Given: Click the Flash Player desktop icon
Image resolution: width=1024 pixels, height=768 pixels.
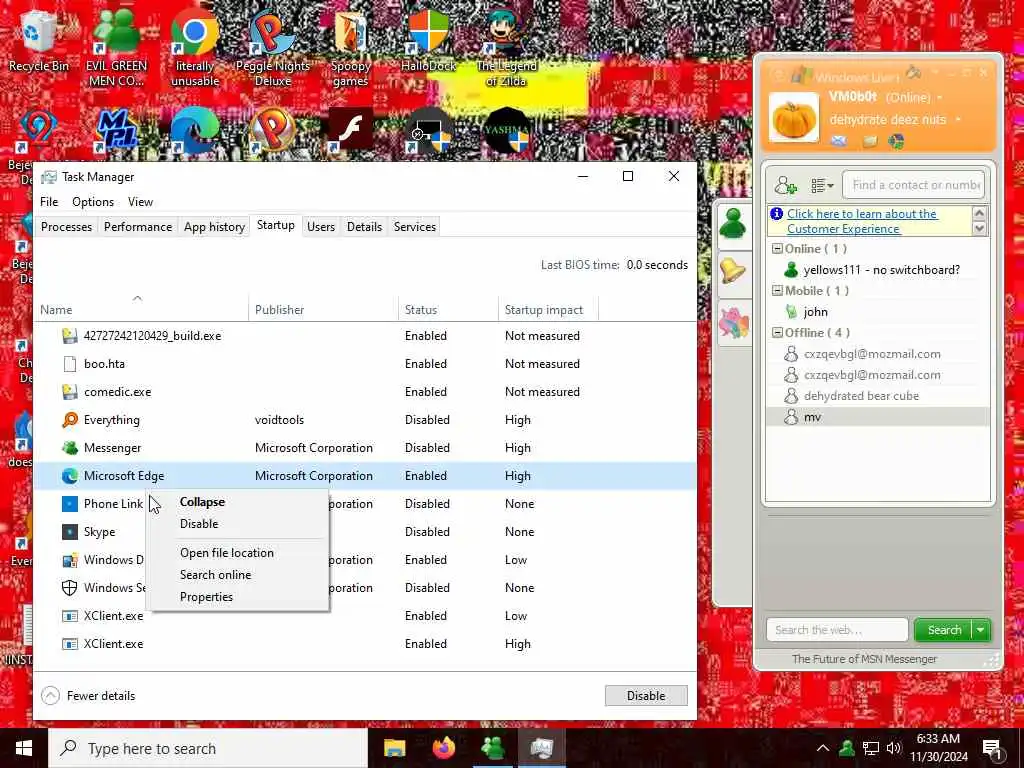Looking at the screenshot, I should [351, 129].
